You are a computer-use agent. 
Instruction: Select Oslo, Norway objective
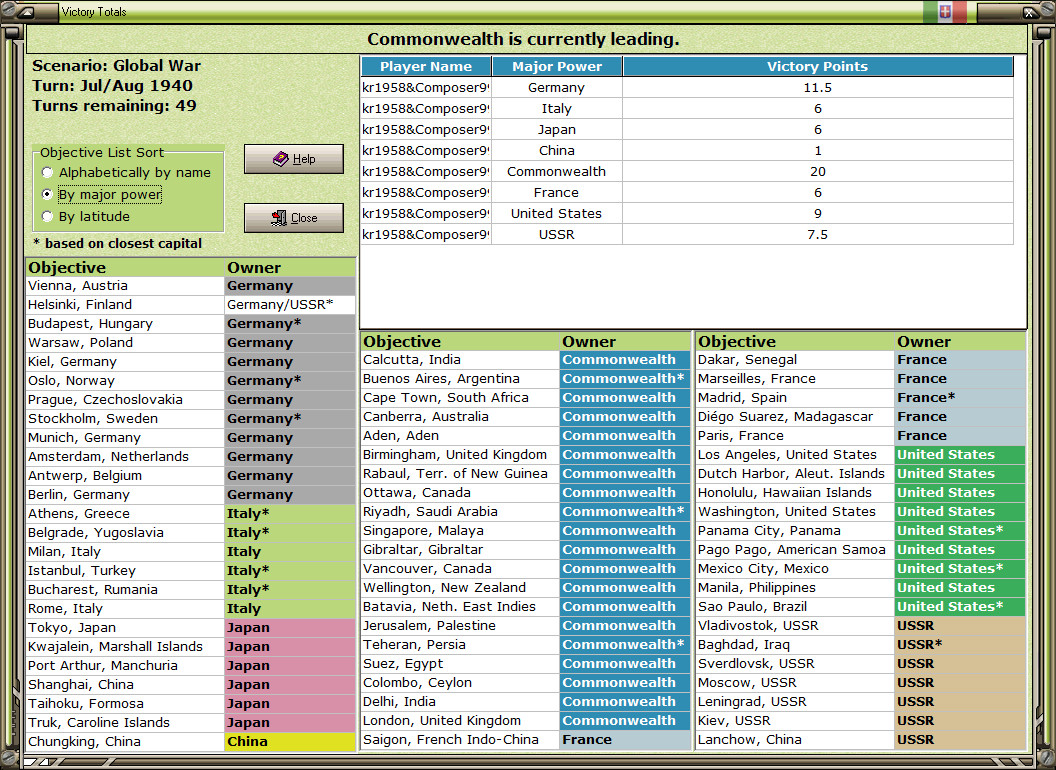coord(125,381)
